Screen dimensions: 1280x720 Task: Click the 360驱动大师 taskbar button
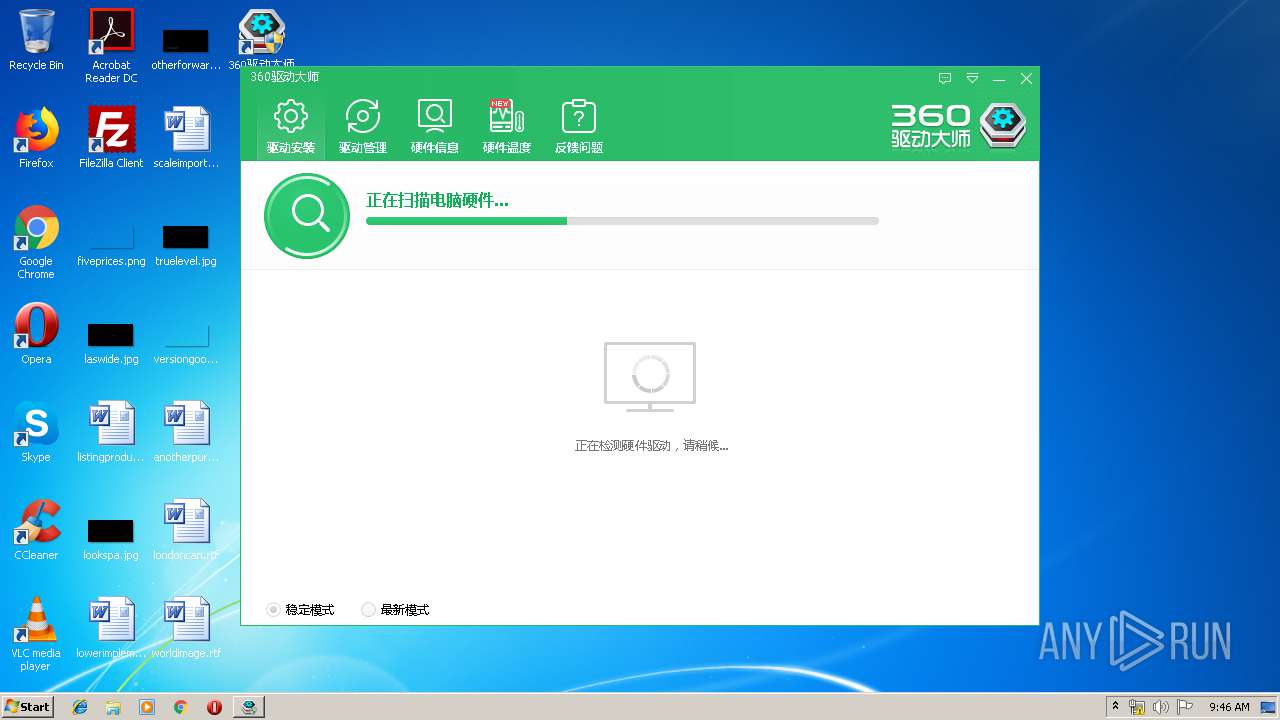coord(248,707)
